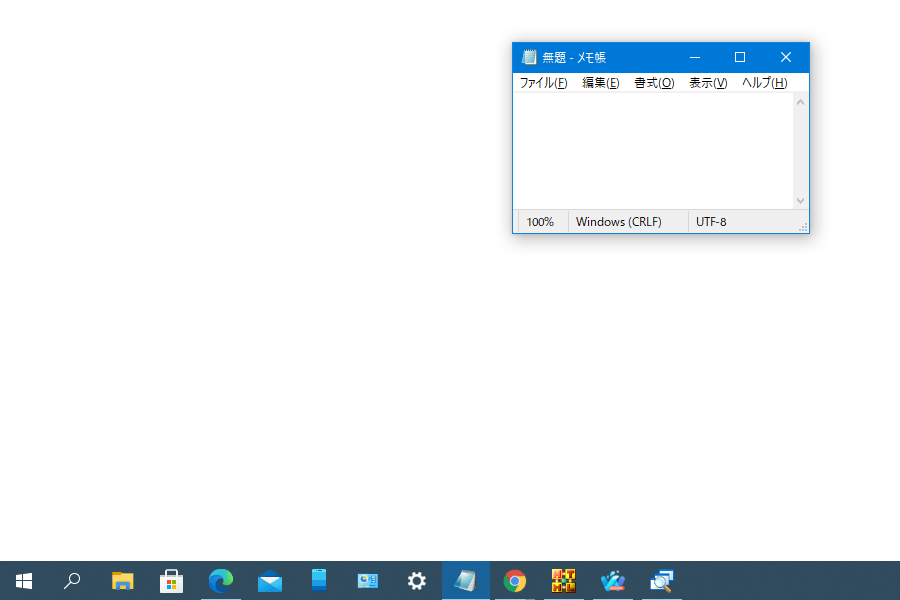The image size is (900, 600).
Task: Launch Google Chrome from the taskbar
Action: tap(515, 581)
